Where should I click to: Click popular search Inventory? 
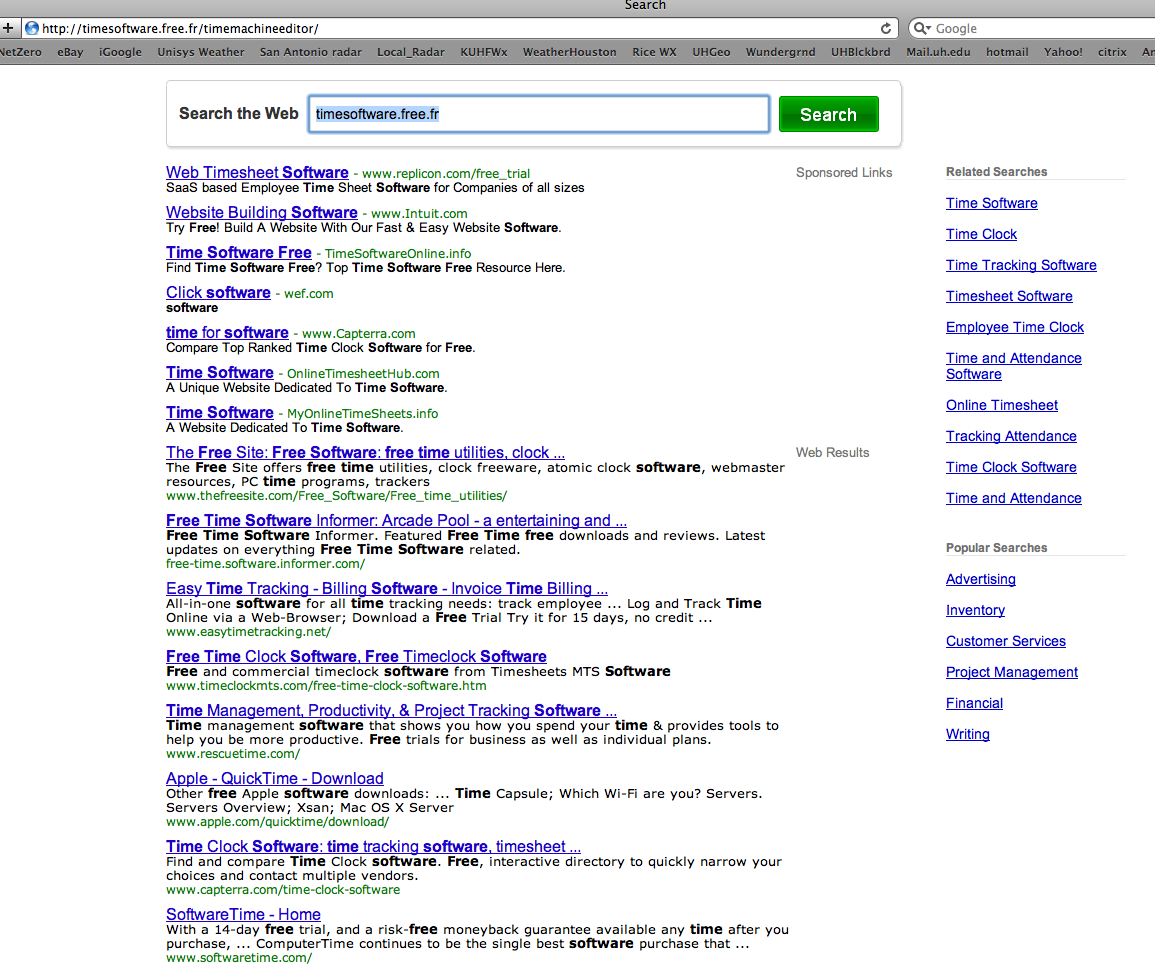click(975, 610)
